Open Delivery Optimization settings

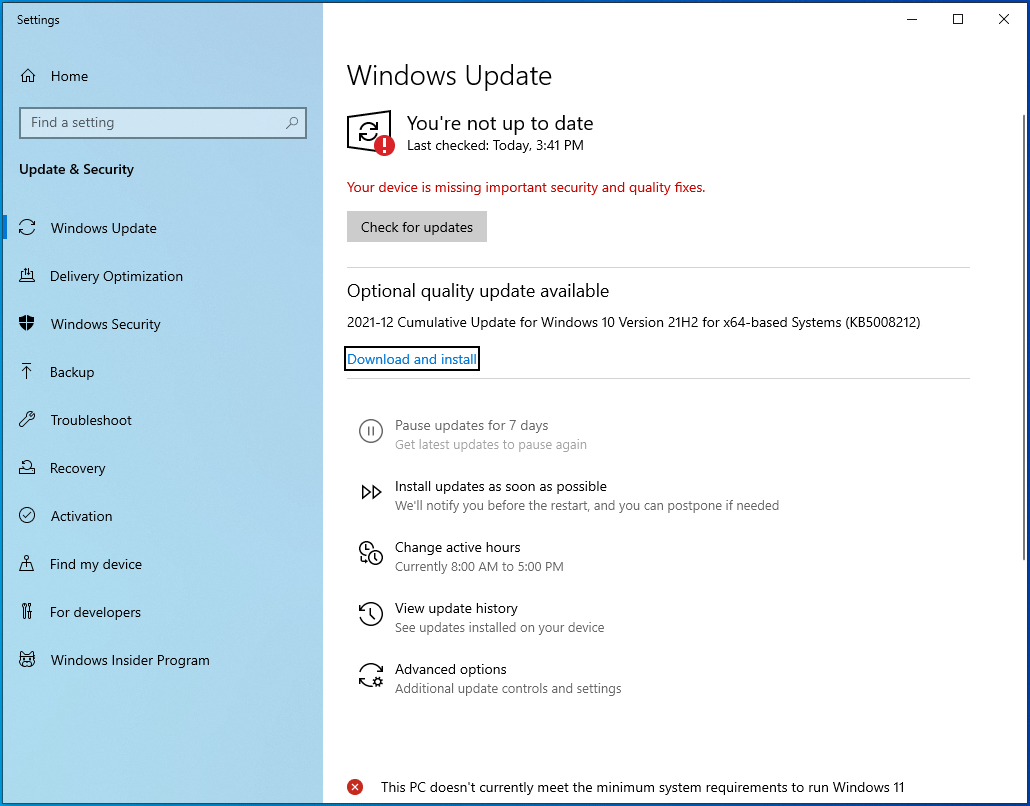[163, 276]
